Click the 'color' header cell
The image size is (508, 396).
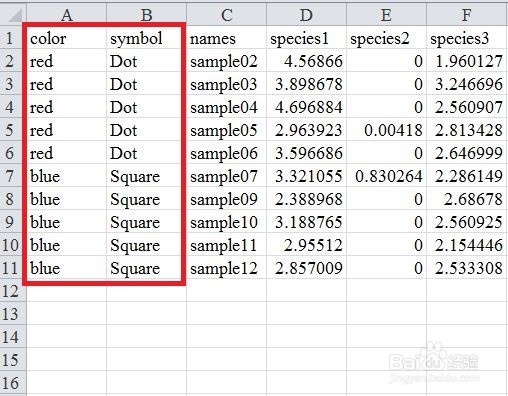(66, 37)
